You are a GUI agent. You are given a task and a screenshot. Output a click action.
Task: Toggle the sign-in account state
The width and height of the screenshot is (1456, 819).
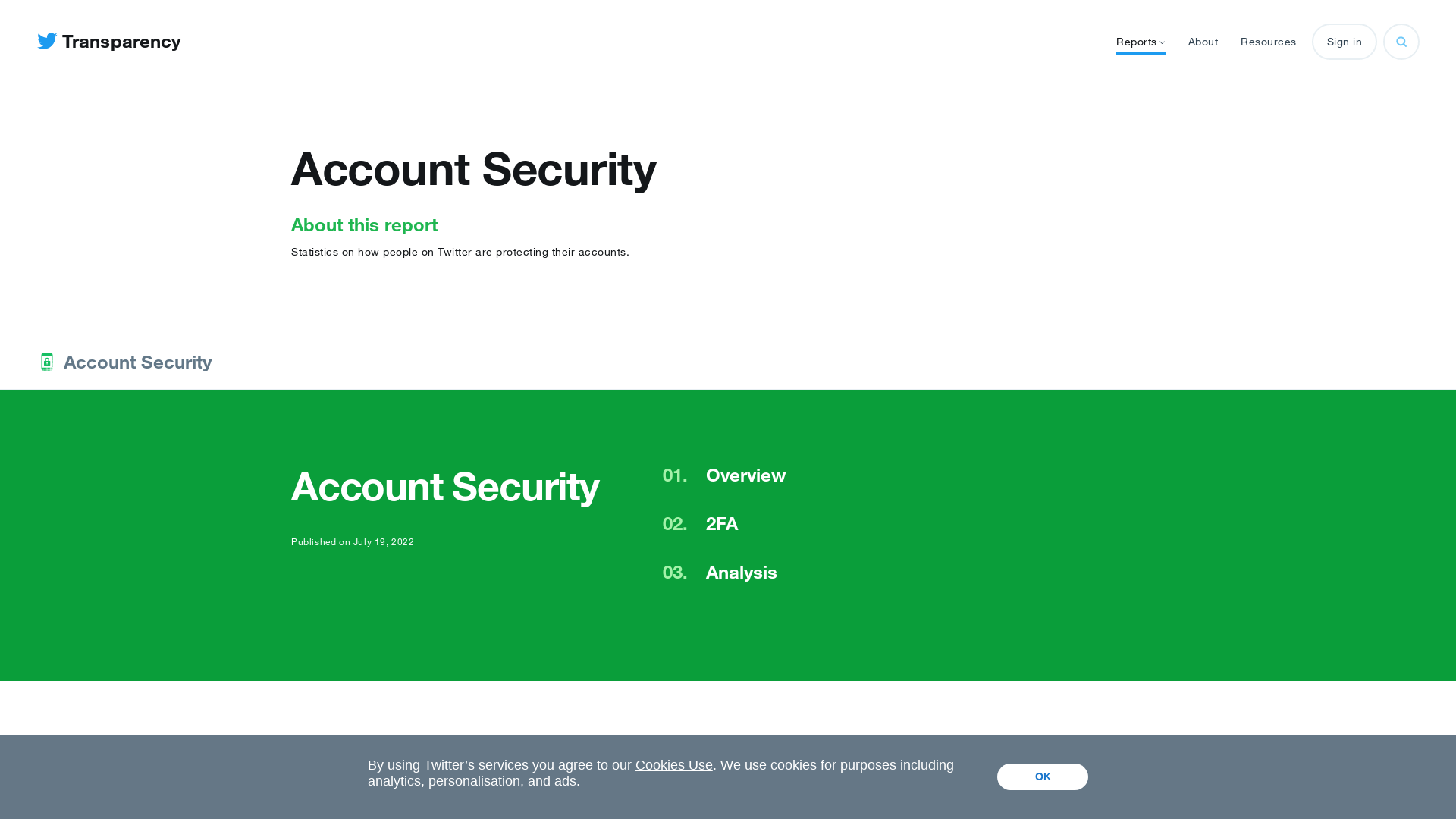[1344, 41]
